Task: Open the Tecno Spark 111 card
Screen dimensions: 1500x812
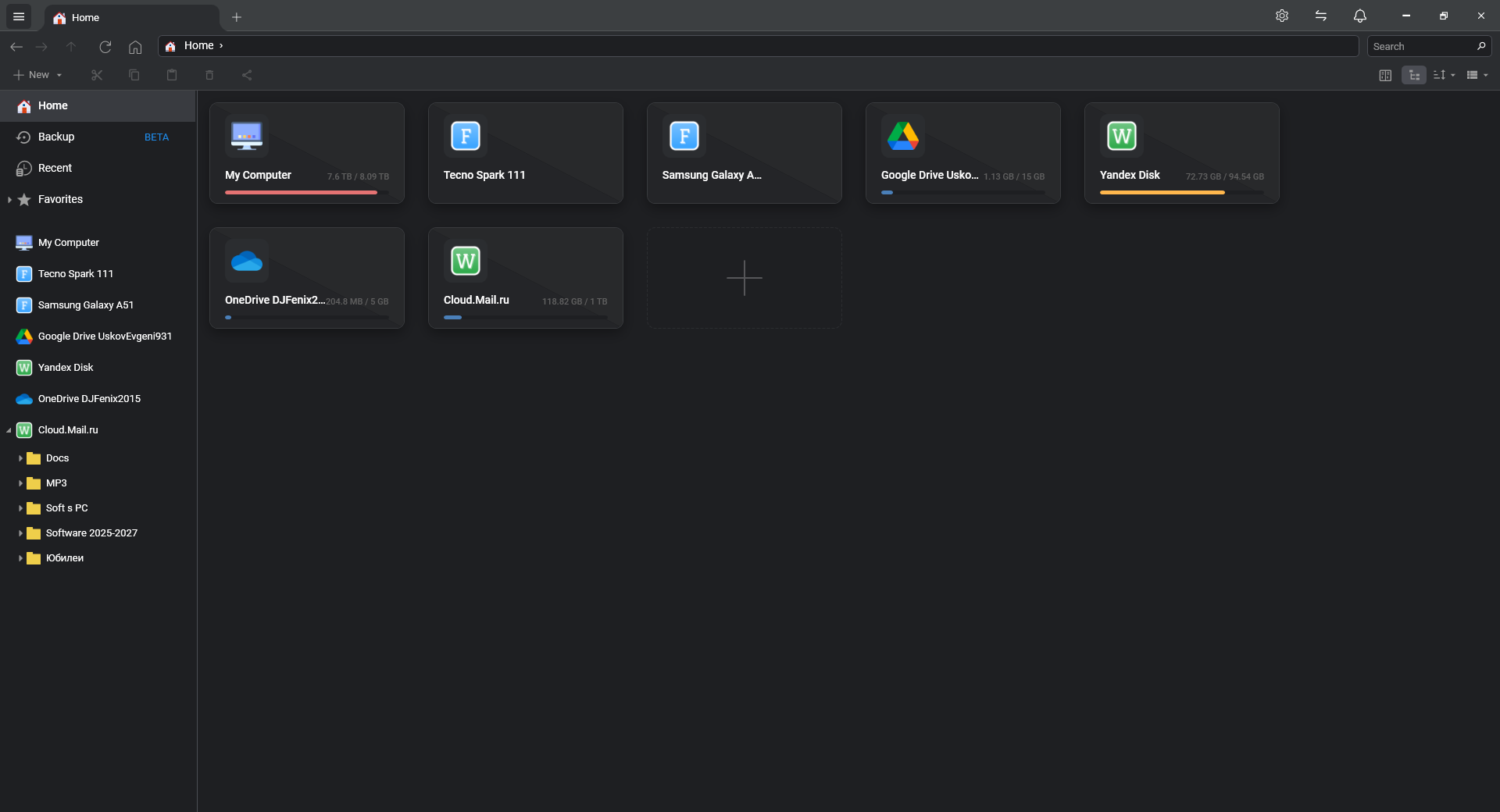Action: point(526,153)
